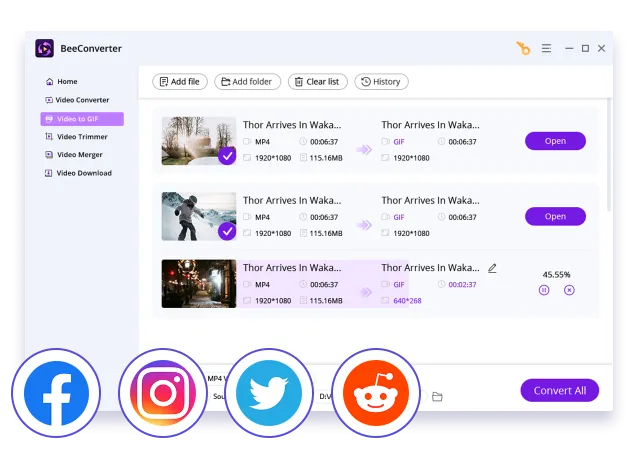Click the third row source title text

(x=292, y=268)
